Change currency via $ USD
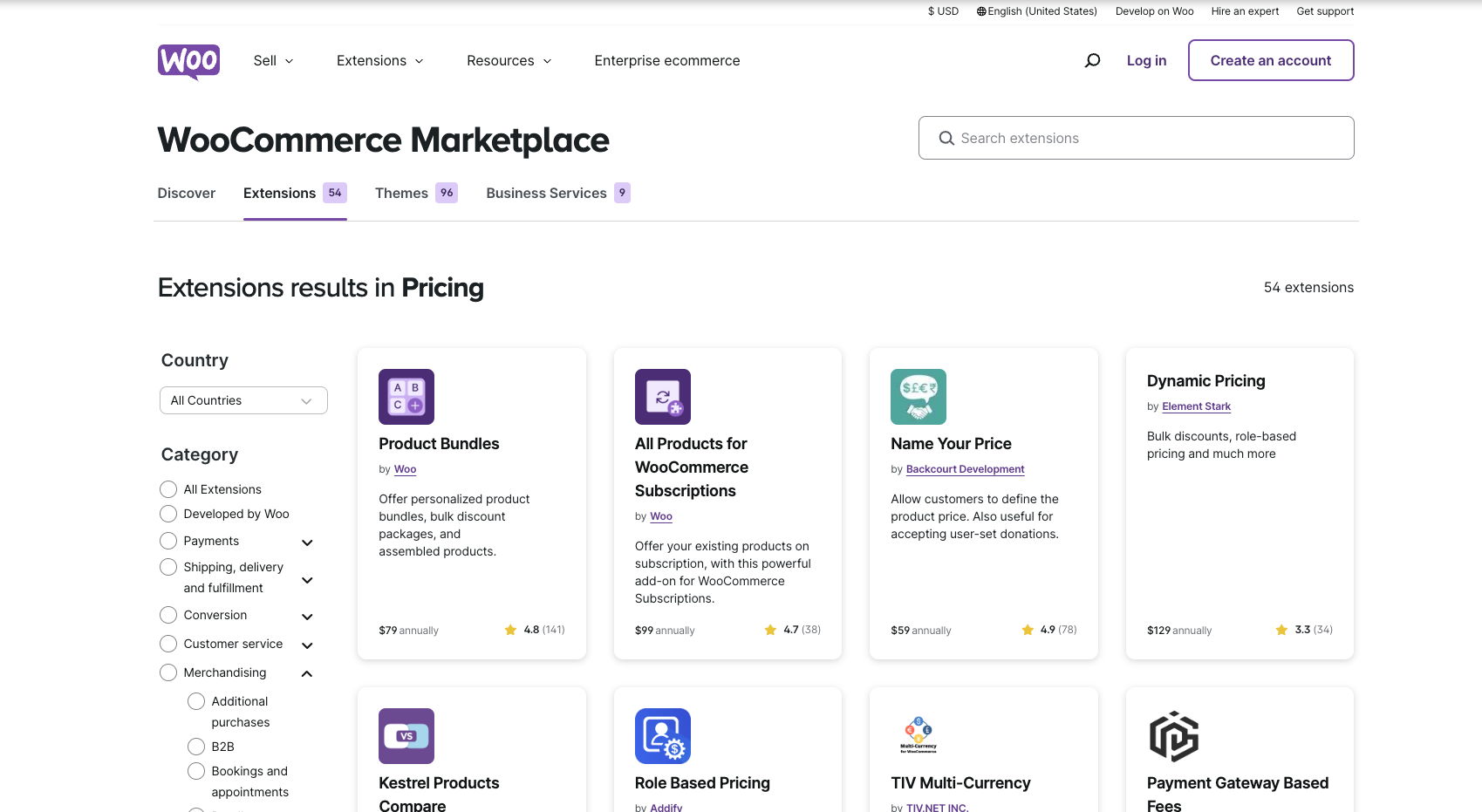 943,11
